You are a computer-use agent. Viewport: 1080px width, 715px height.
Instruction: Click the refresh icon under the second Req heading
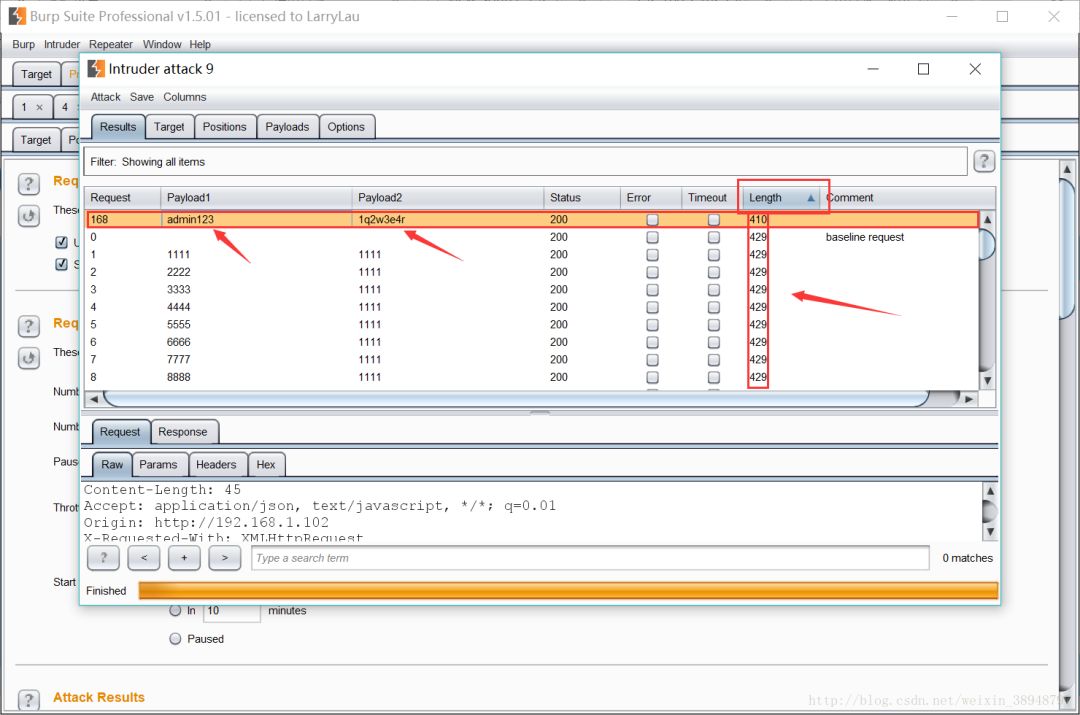point(28,358)
